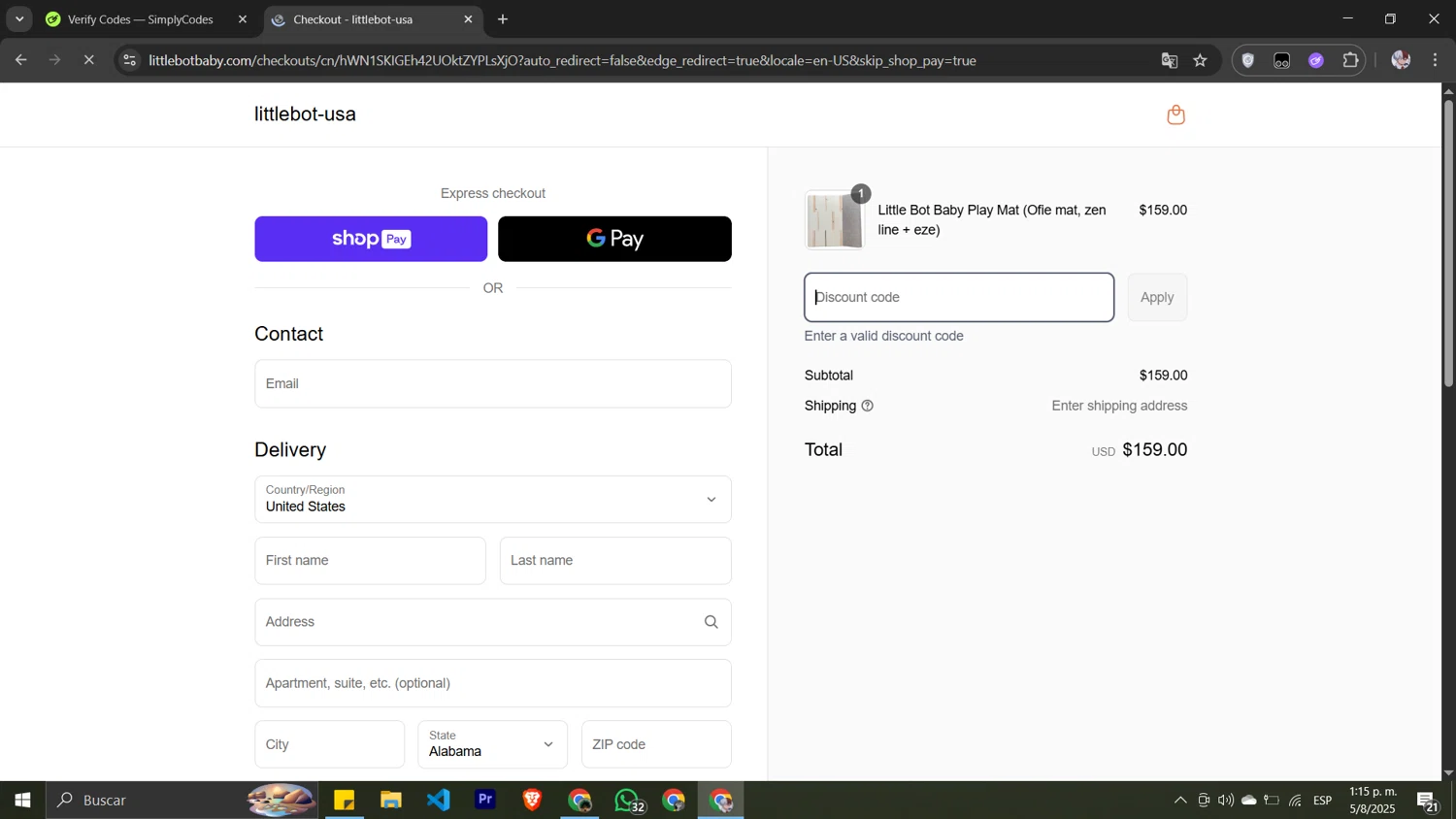
Task: Click the Buscar taskbar search box
Action: [182, 801]
